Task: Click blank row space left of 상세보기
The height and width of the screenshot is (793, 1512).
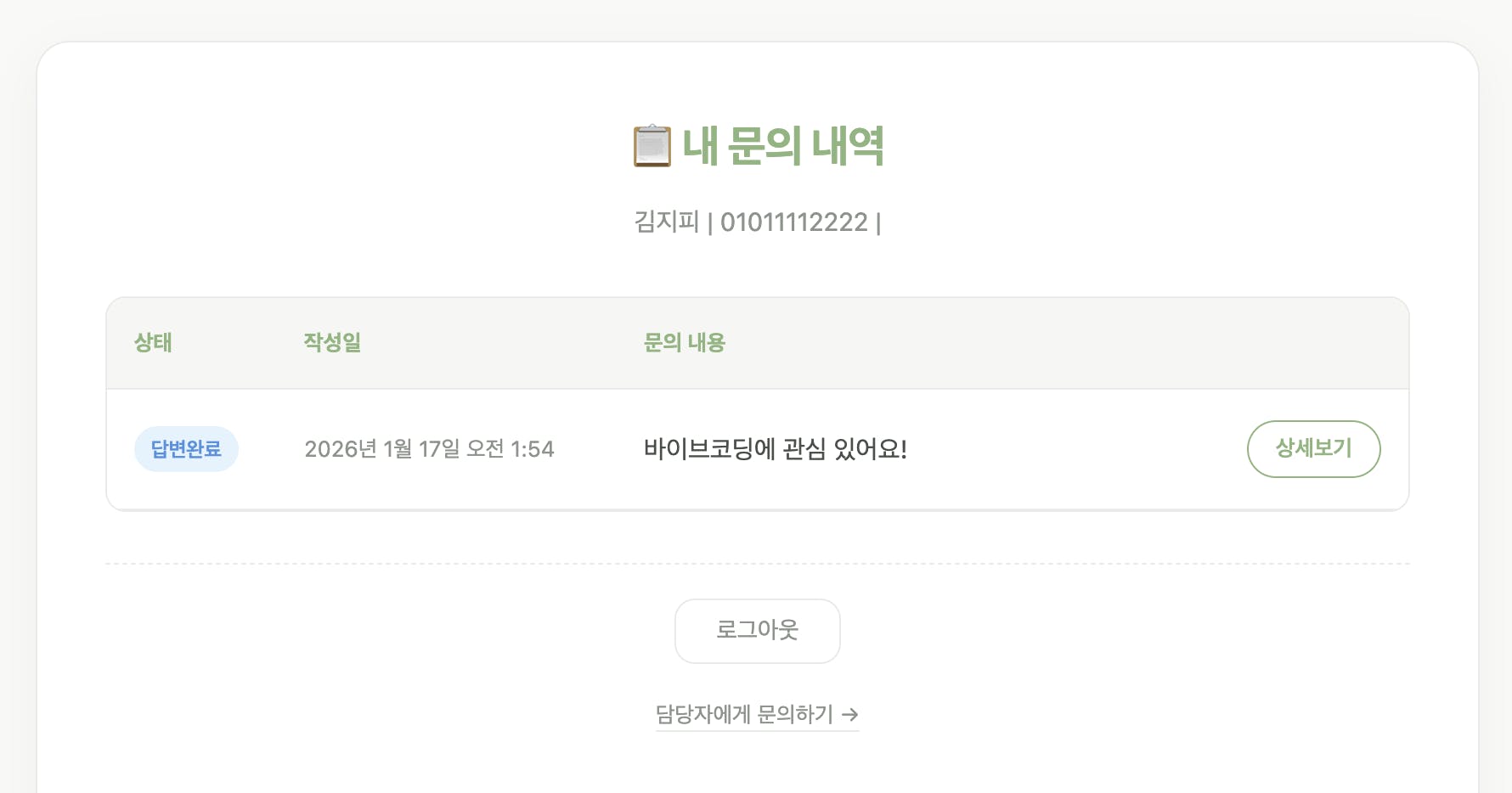Action: point(1079,449)
